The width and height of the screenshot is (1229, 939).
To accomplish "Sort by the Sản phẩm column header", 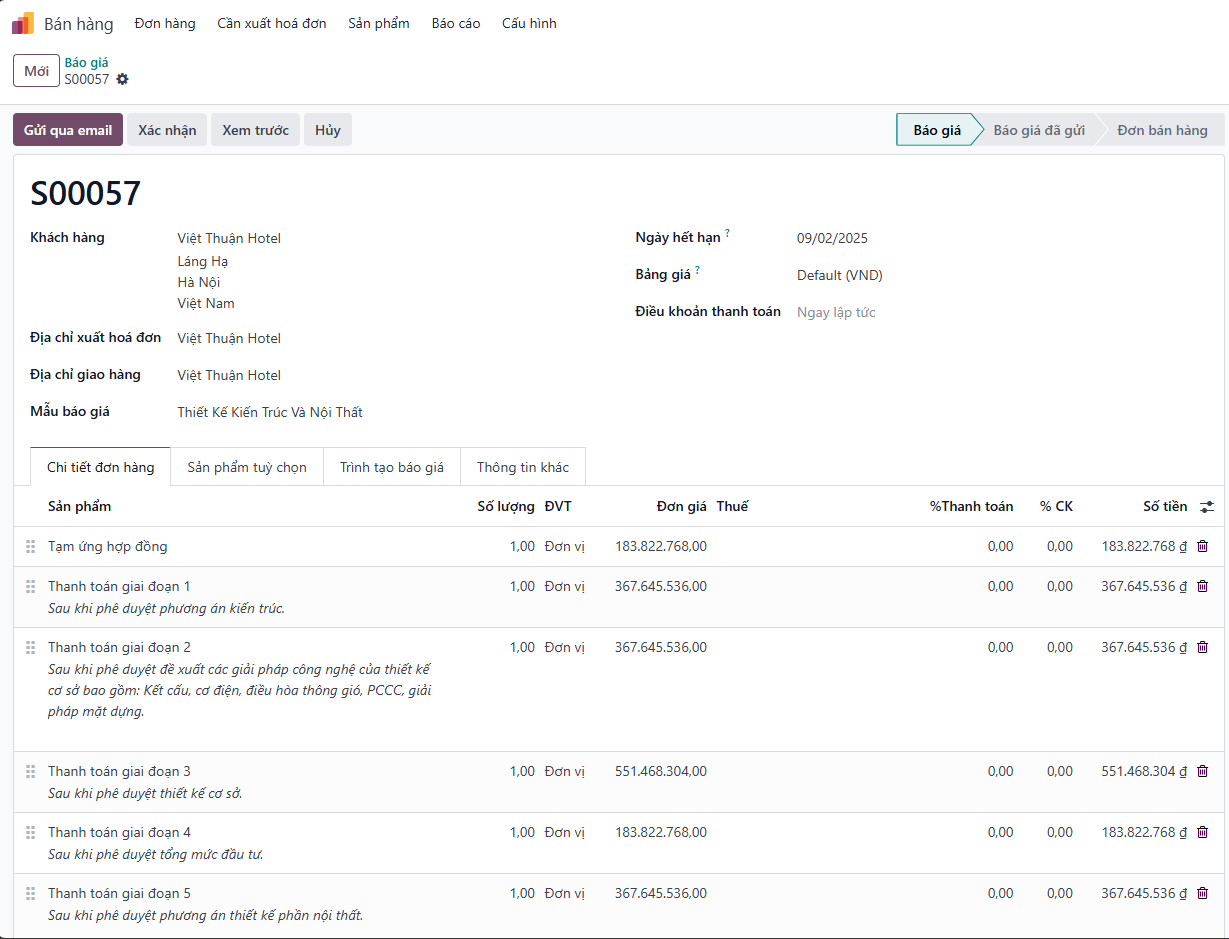I will 80,506.
